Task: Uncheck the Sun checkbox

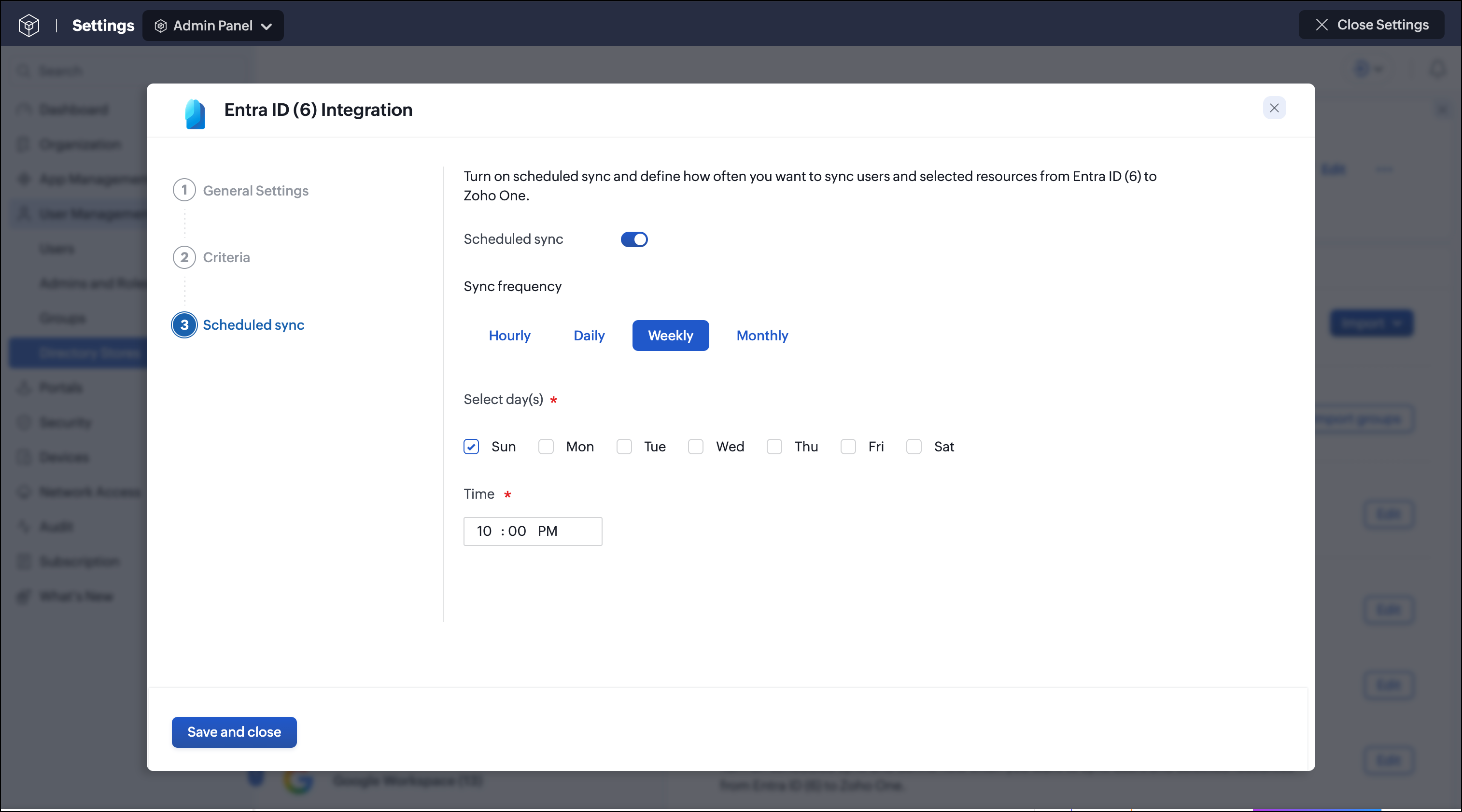Action: pyautogui.click(x=471, y=447)
